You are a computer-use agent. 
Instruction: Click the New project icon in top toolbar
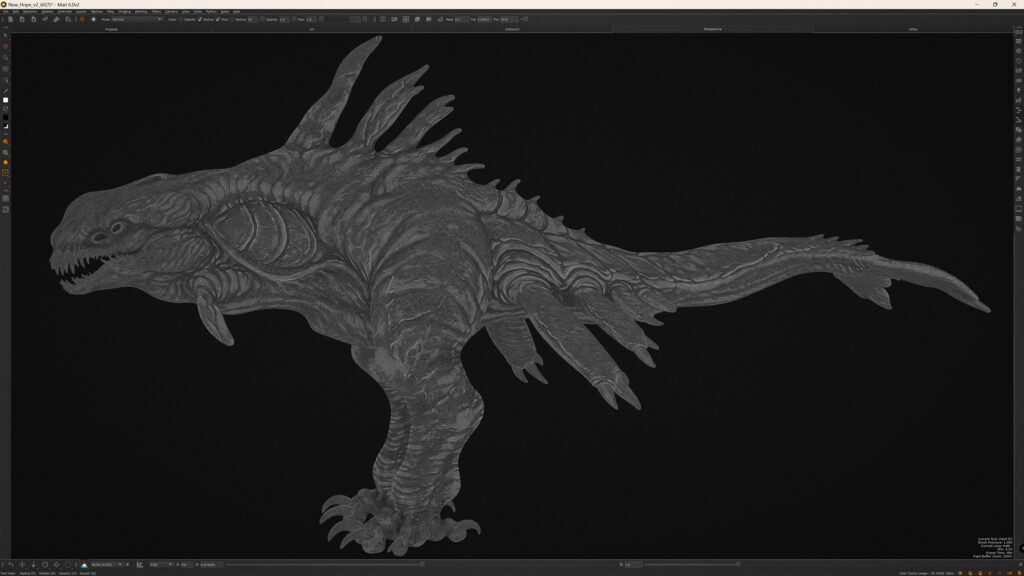coord(9,19)
